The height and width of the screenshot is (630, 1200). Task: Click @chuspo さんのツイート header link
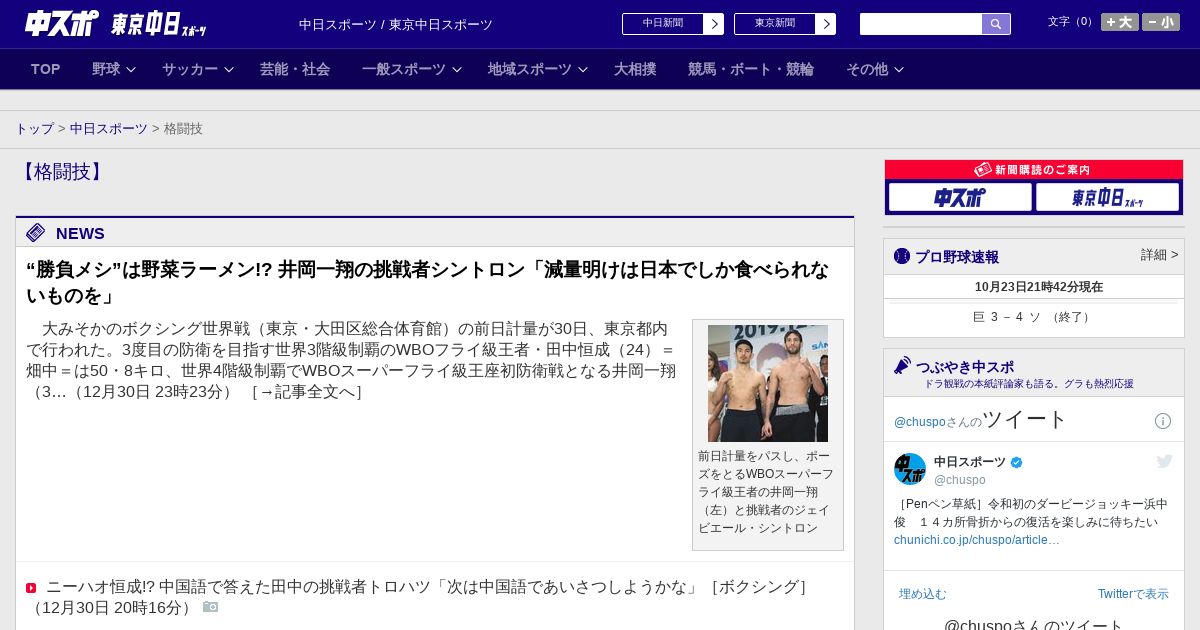(981, 419)
